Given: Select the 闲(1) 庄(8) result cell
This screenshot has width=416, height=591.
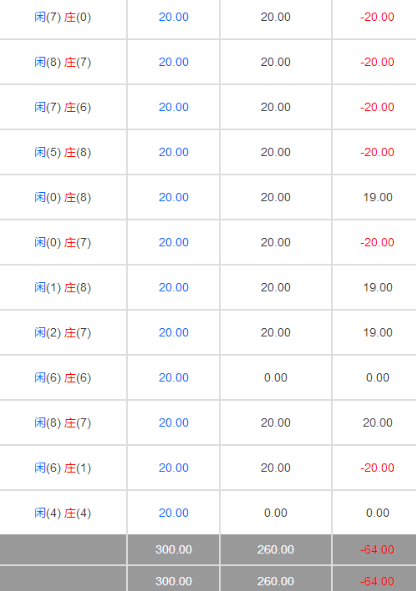Looking at the screenshot, I should click(63, 288).
